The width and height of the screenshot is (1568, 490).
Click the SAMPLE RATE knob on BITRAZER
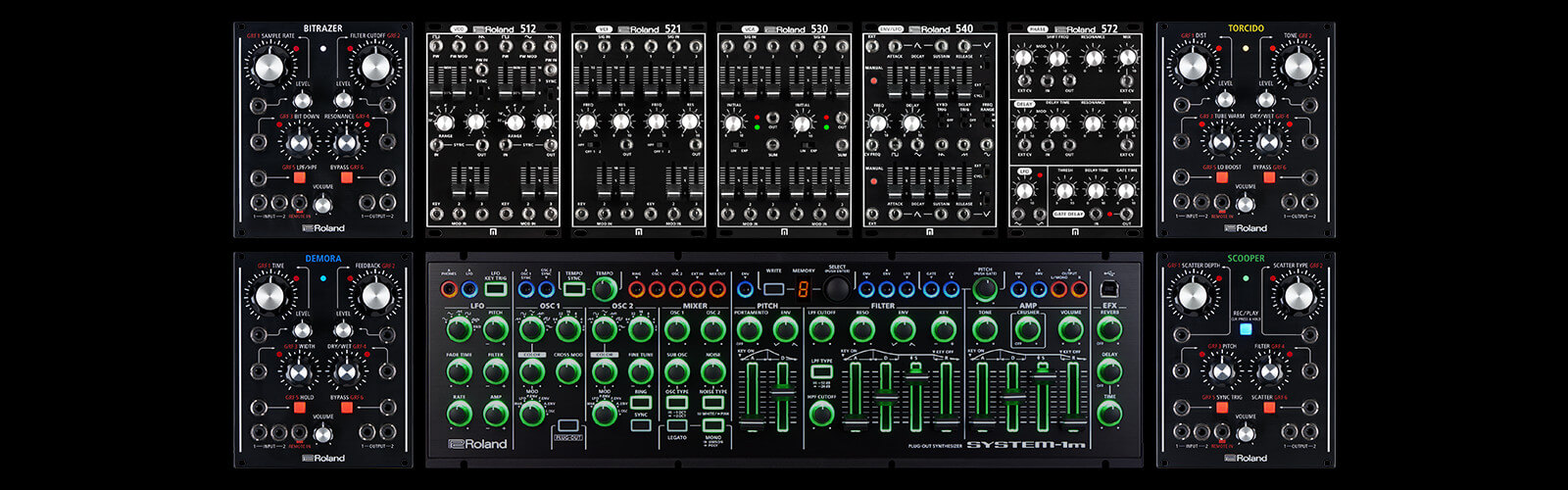tap(269, 67)
